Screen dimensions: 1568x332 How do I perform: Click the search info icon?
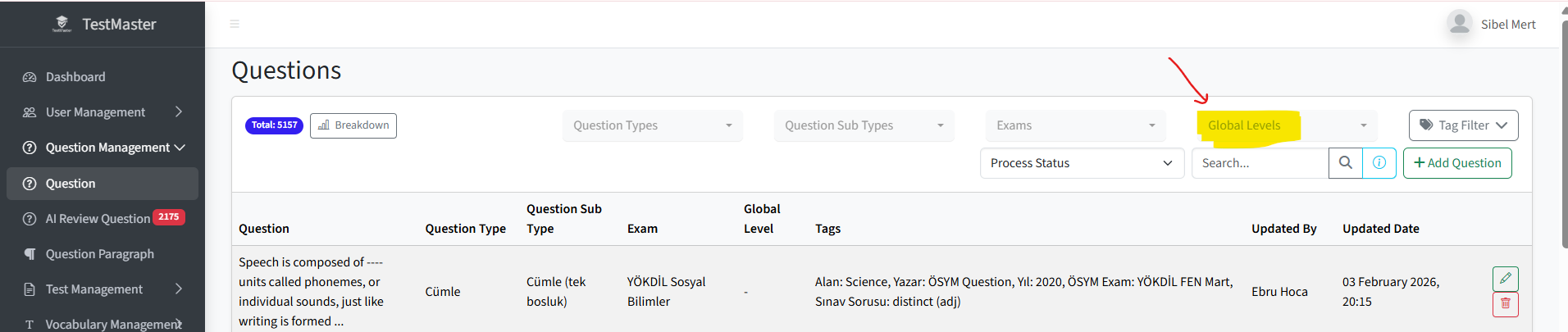click(x=1379, y=163)
